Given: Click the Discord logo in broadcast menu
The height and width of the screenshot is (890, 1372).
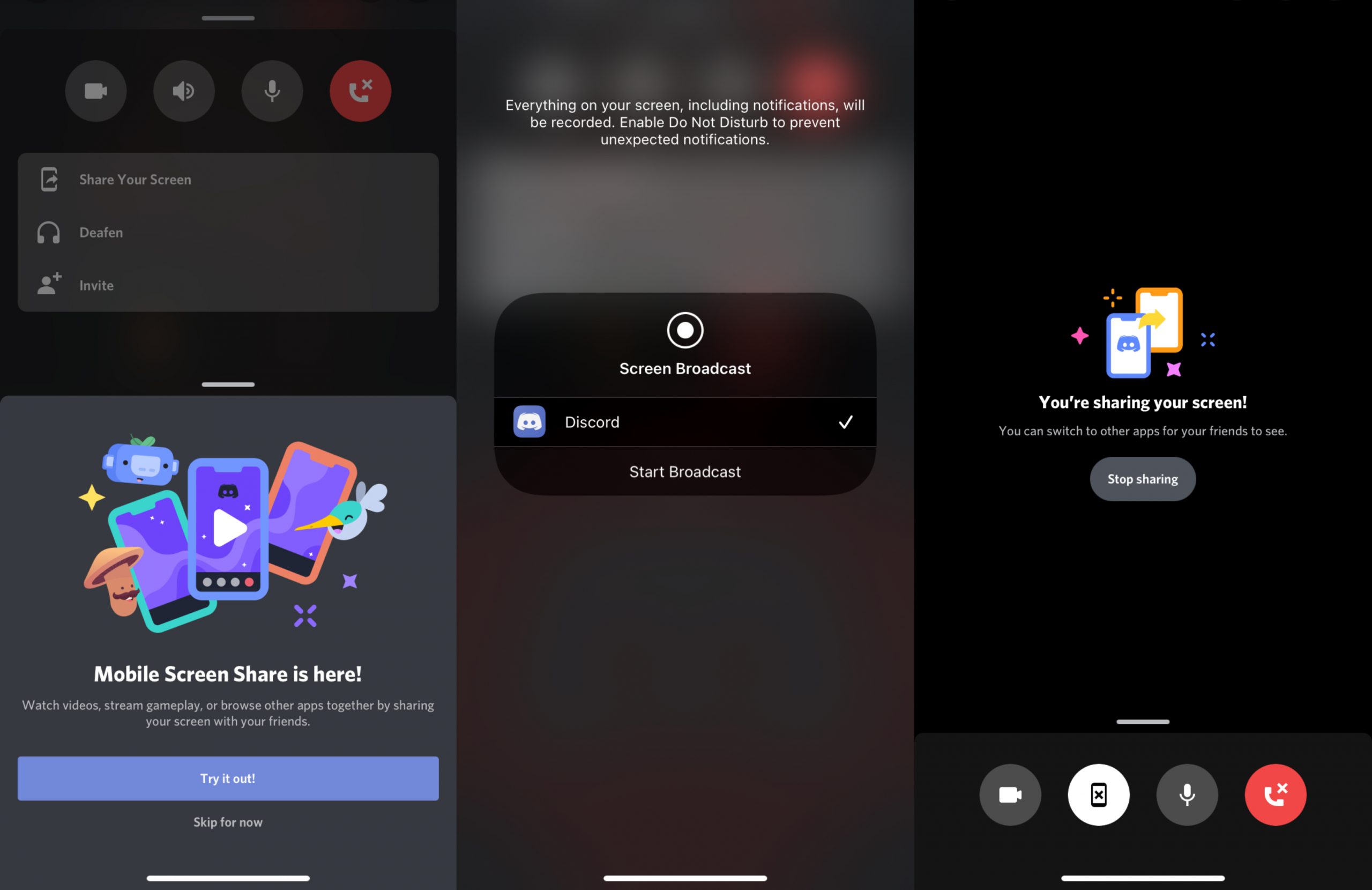Looking at the screenshot, I should coord(528,420).
